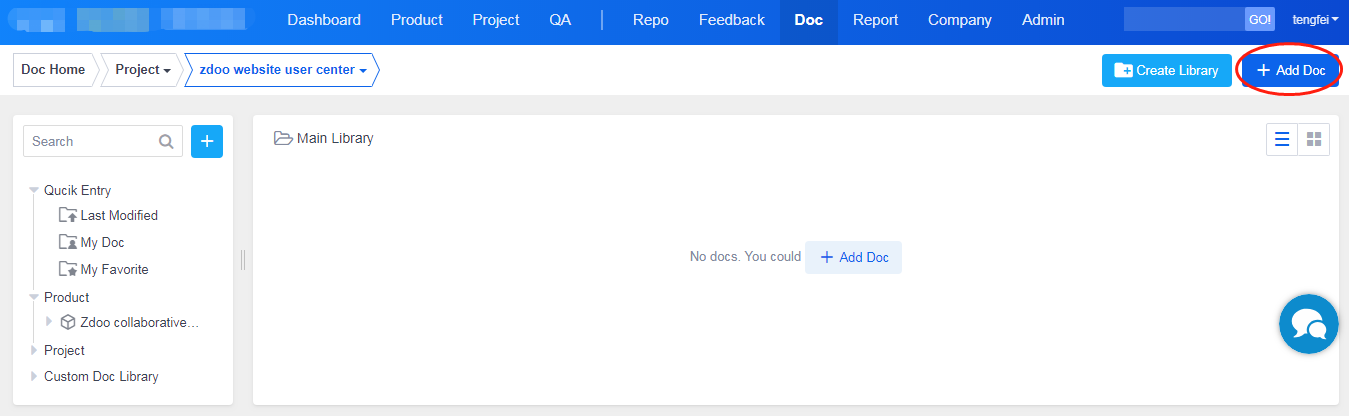This screenshot has height=416, width=1349.
Task: Switch to list view layout
Action: point(1282,140)
